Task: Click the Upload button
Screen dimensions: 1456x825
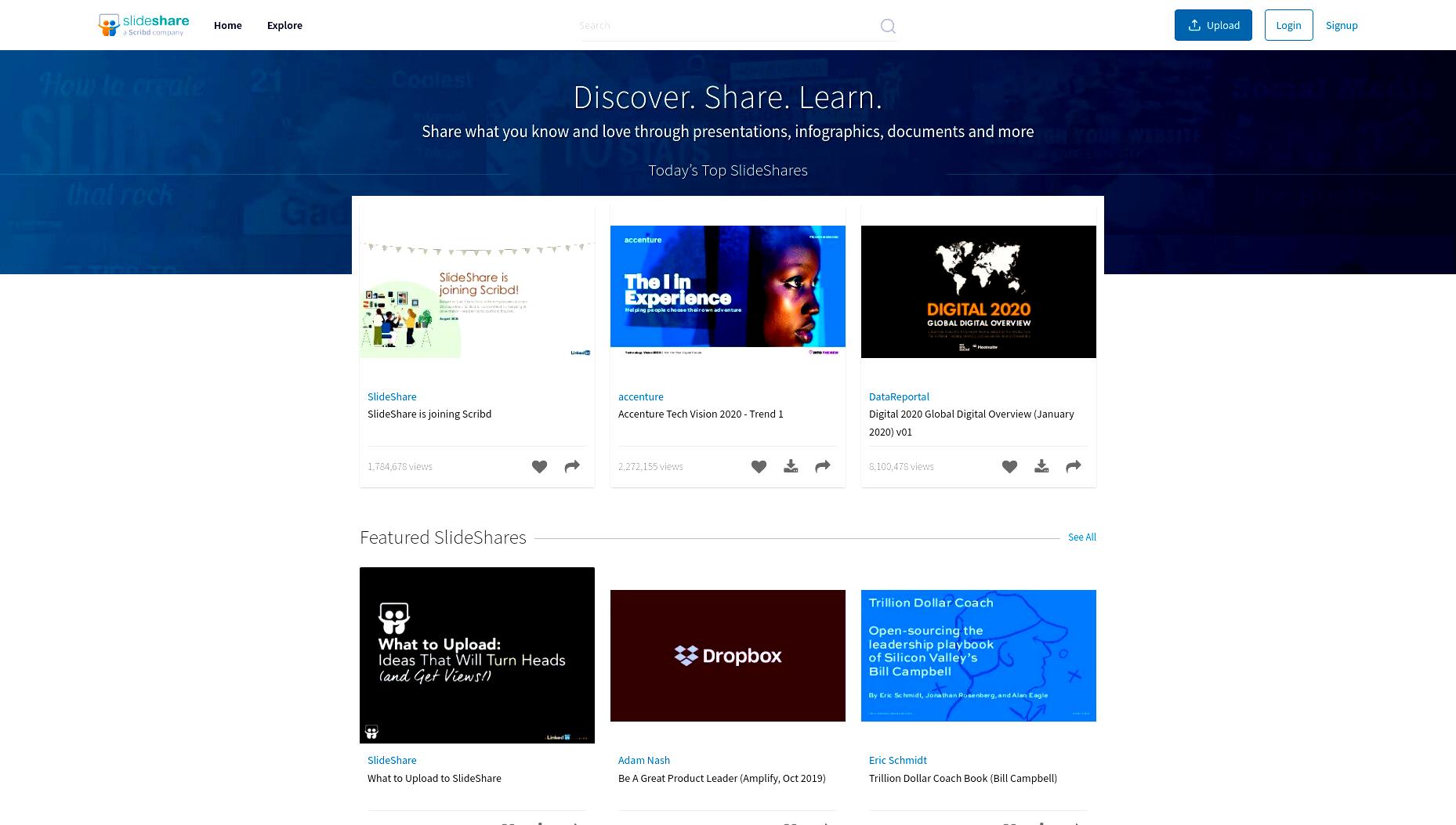Action: pos(1213,25)
